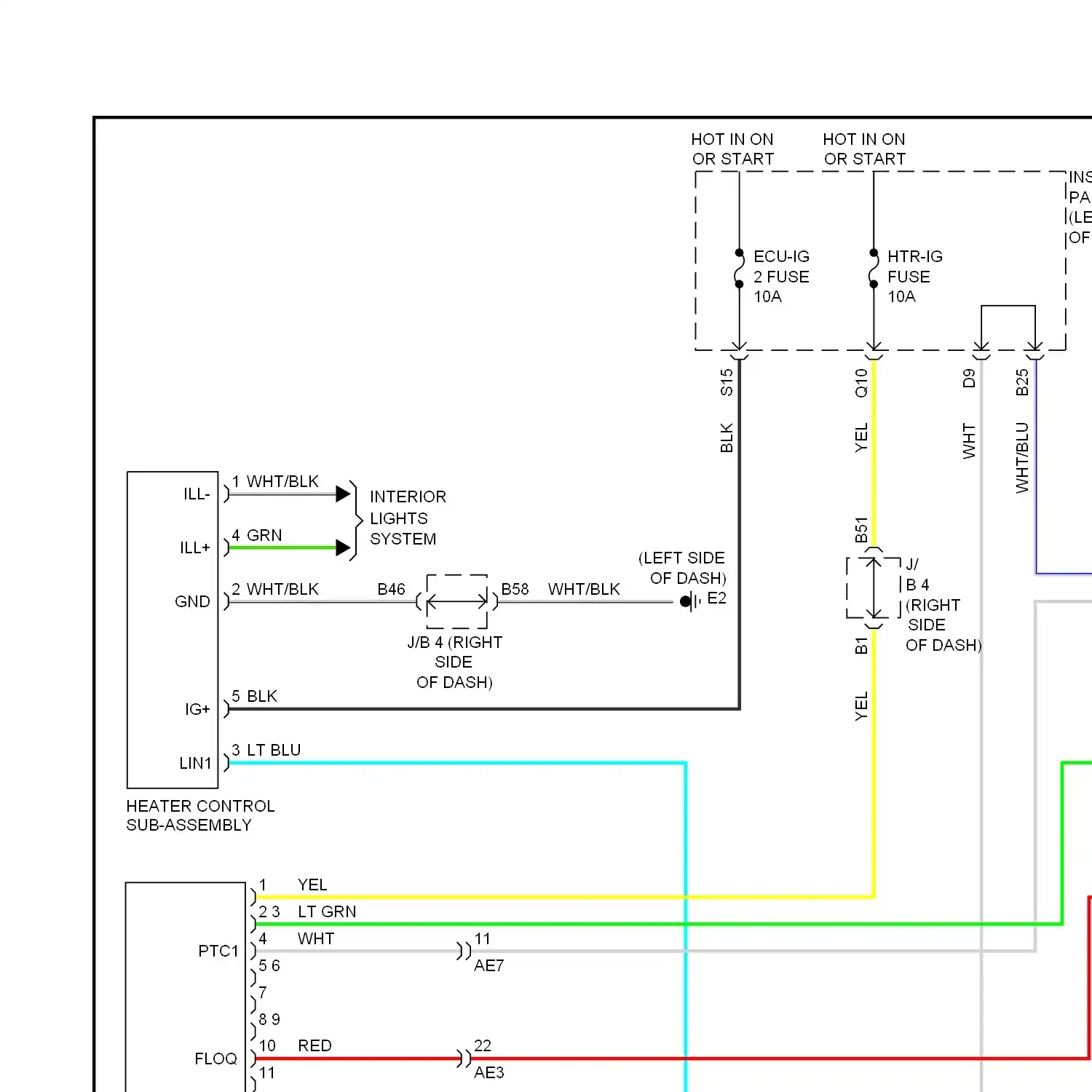Click HOT IN ON OR START above HTR-IG
Viewport: 1092px width, 1092px height.
coord(864,149)
